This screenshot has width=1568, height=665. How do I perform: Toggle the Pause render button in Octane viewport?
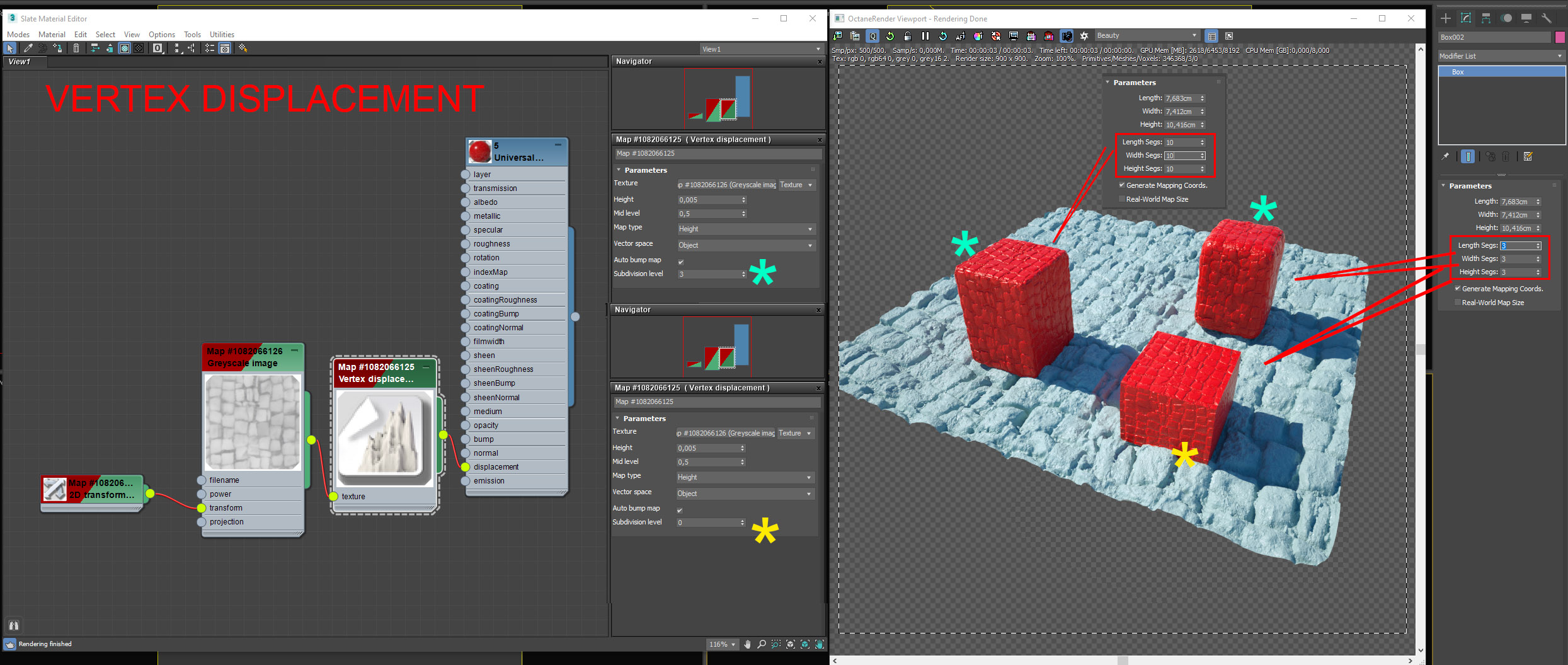(925, 36)
